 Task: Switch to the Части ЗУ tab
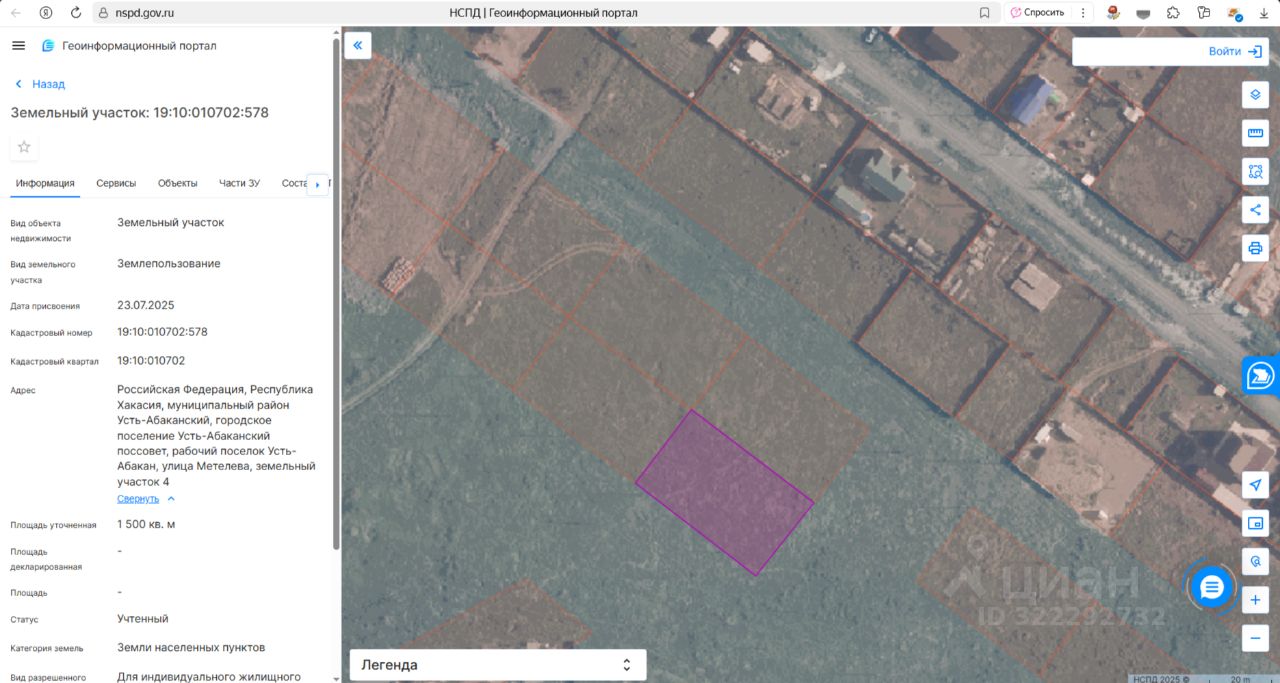coord(239,183)
